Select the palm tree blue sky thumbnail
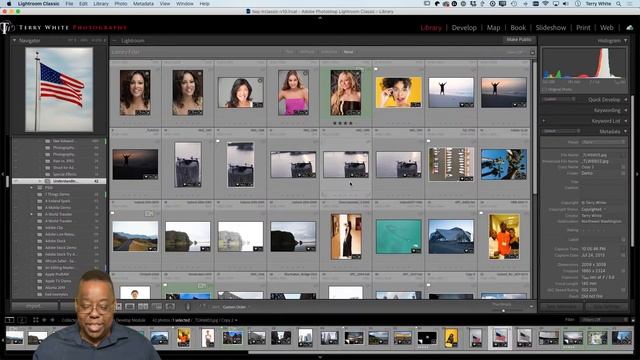 (x=503, y=164)
